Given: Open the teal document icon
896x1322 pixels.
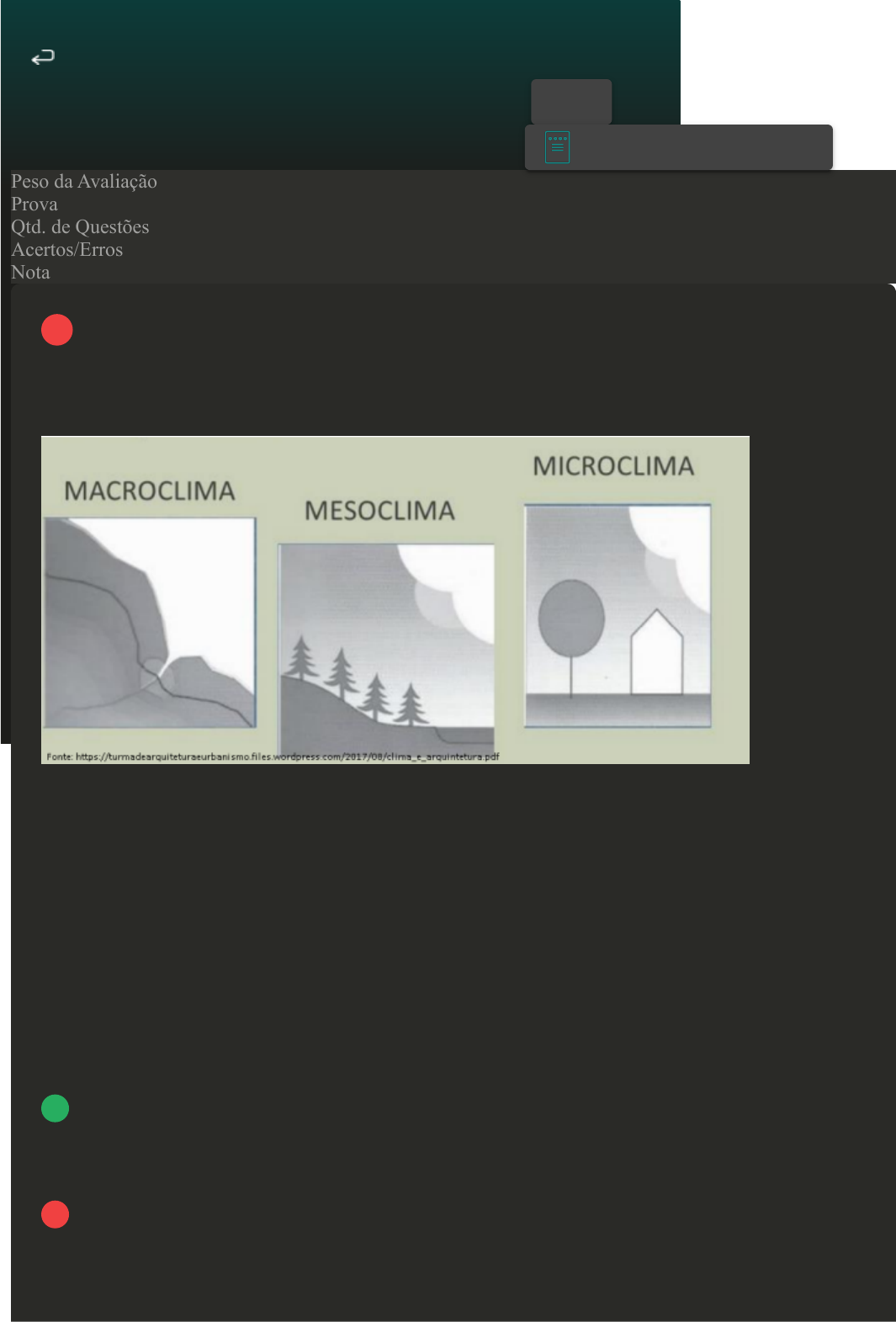Looking at the screenshot, I should coord(557,147).
